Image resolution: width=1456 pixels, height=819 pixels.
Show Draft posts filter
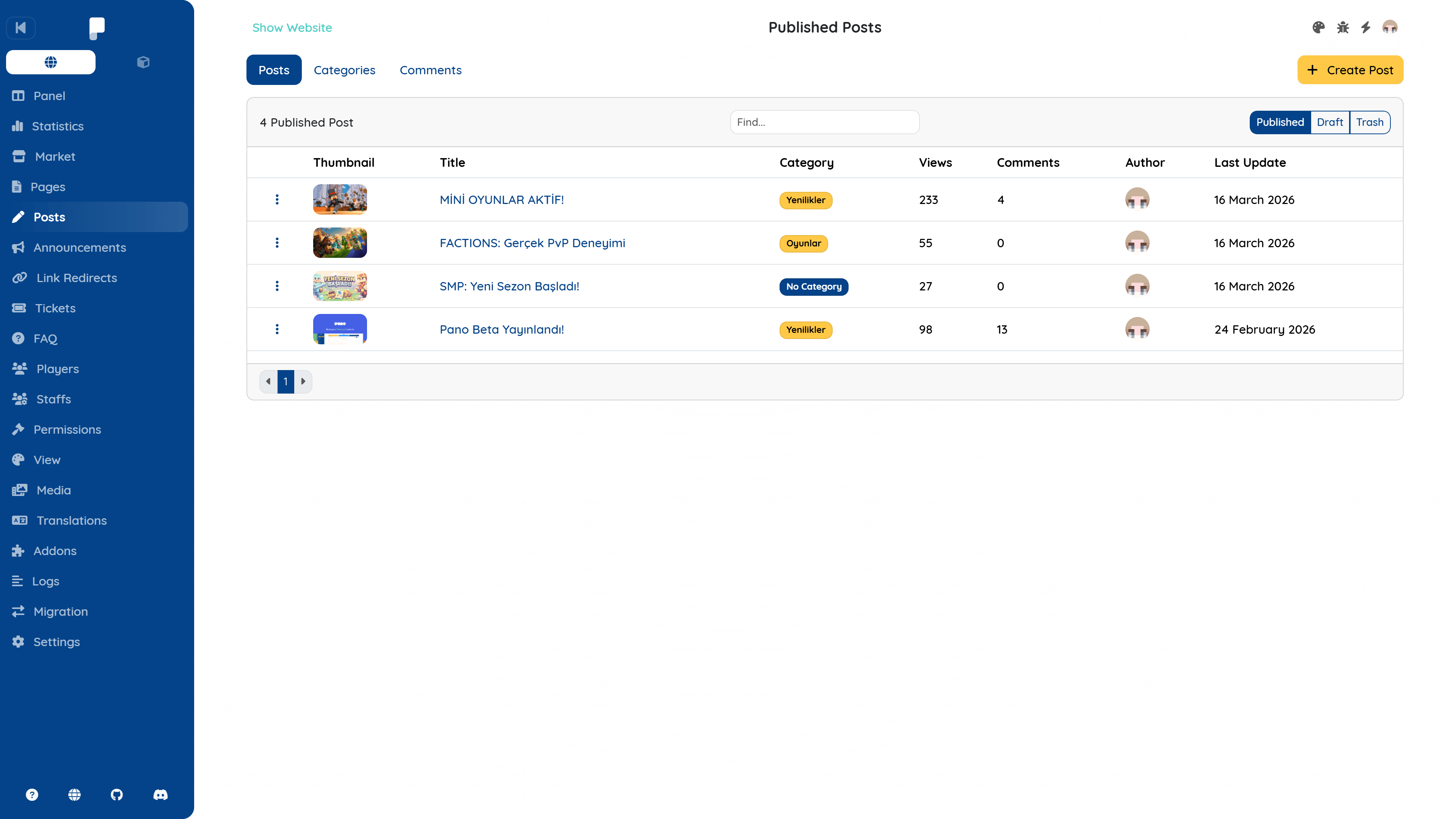[x=1329, y=122]
